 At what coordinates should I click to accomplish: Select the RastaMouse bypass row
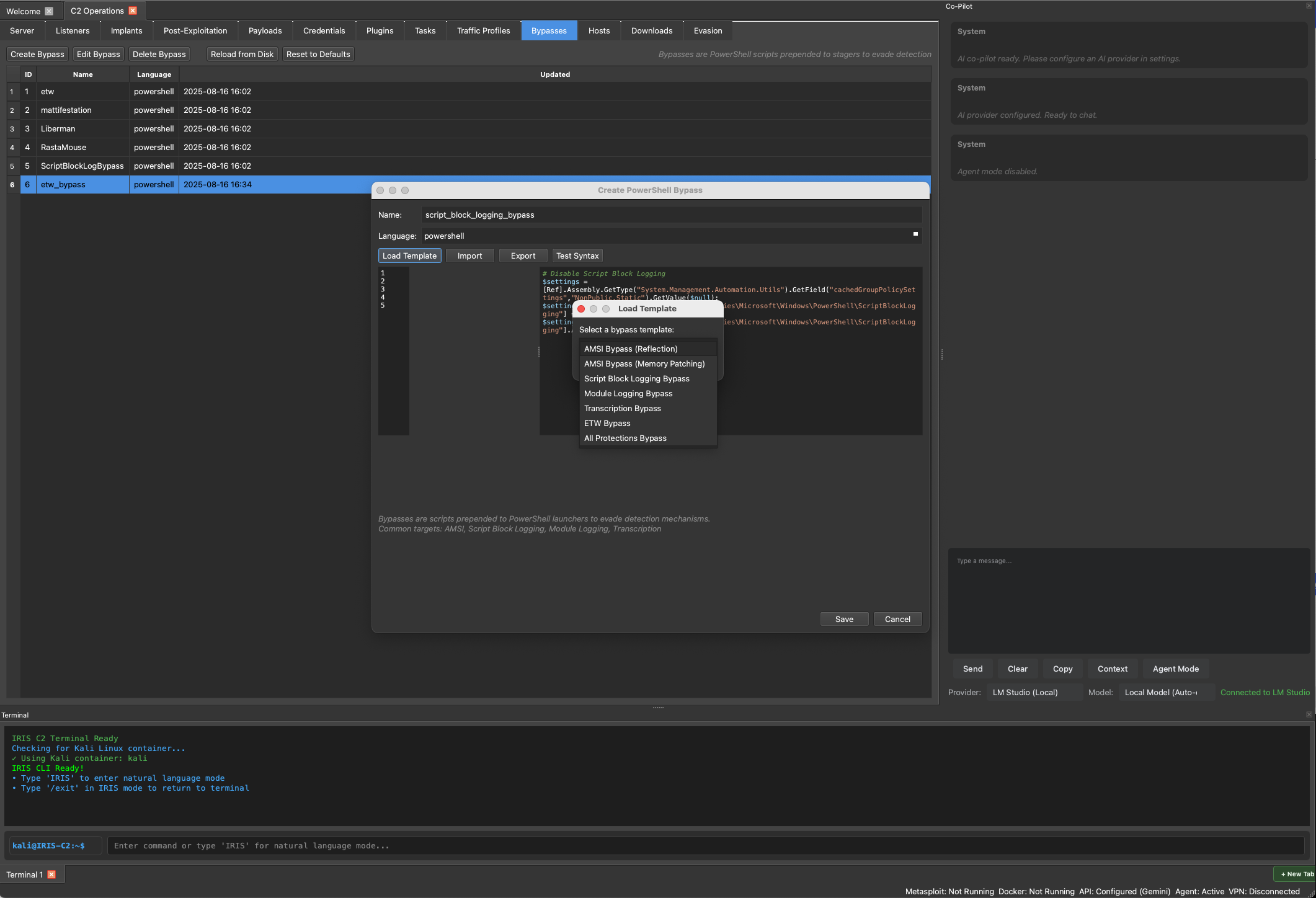tap(475, 147)
